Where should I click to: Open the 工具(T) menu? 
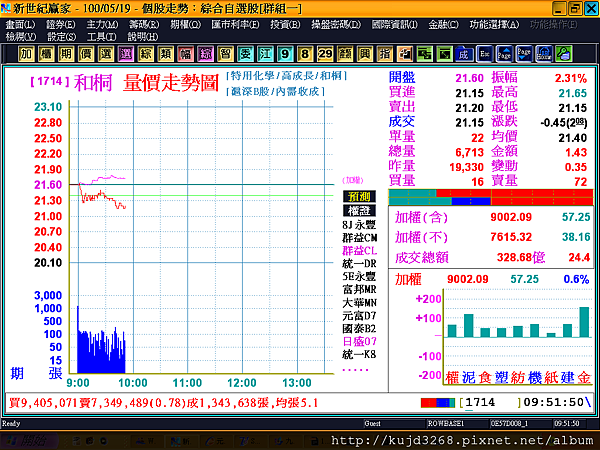[x=101, y=37]
